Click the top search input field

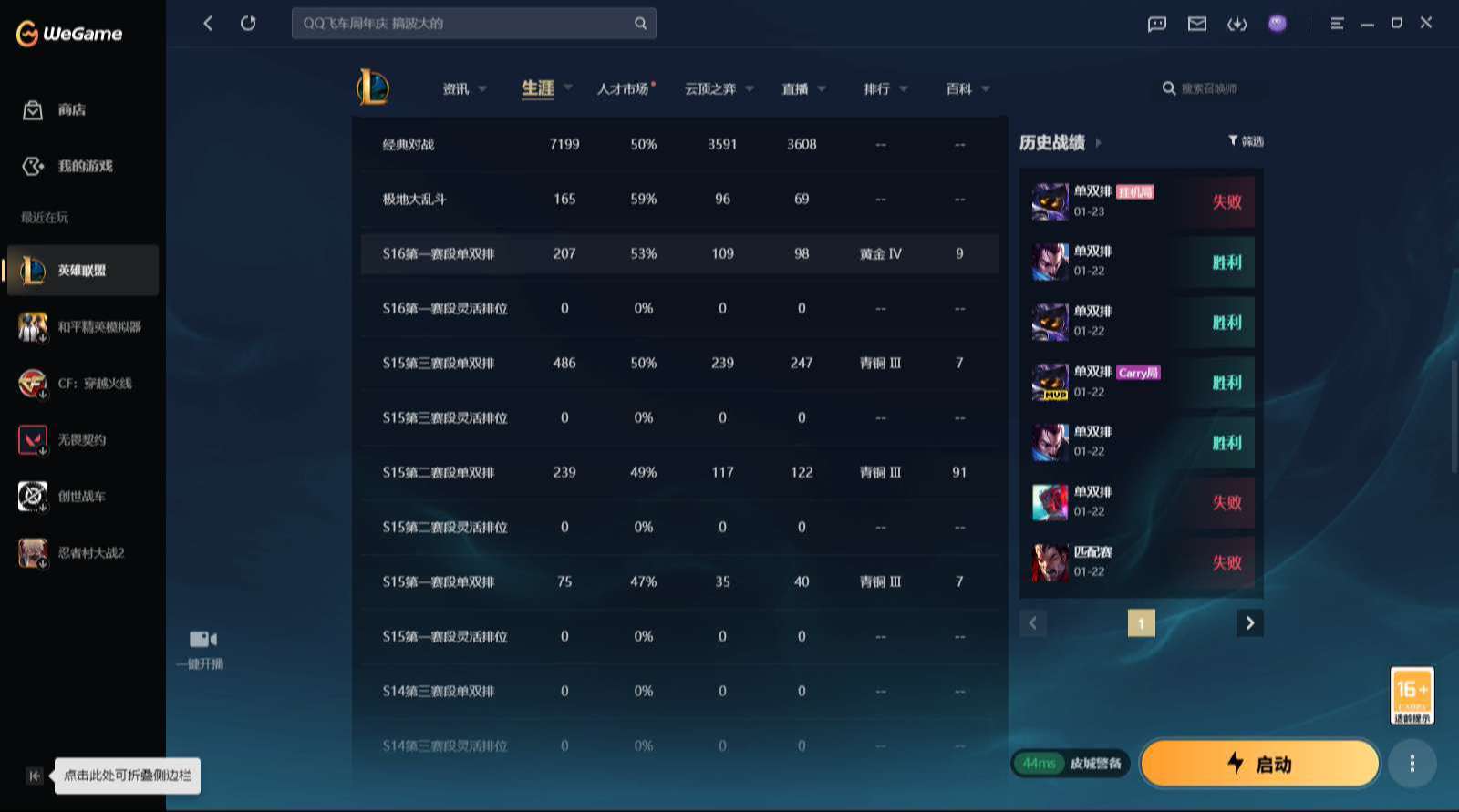pos(465,24)
